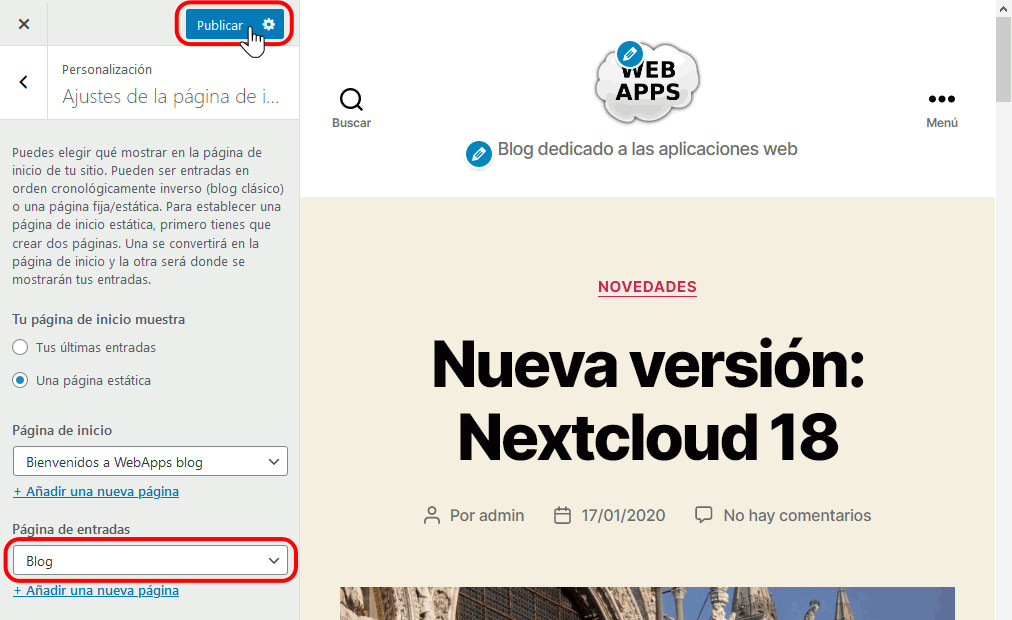Image resolution: width=1012 pixels, height=620 pixels.
Task: Go back with the left chevron arrow
Action: [24, 82]
